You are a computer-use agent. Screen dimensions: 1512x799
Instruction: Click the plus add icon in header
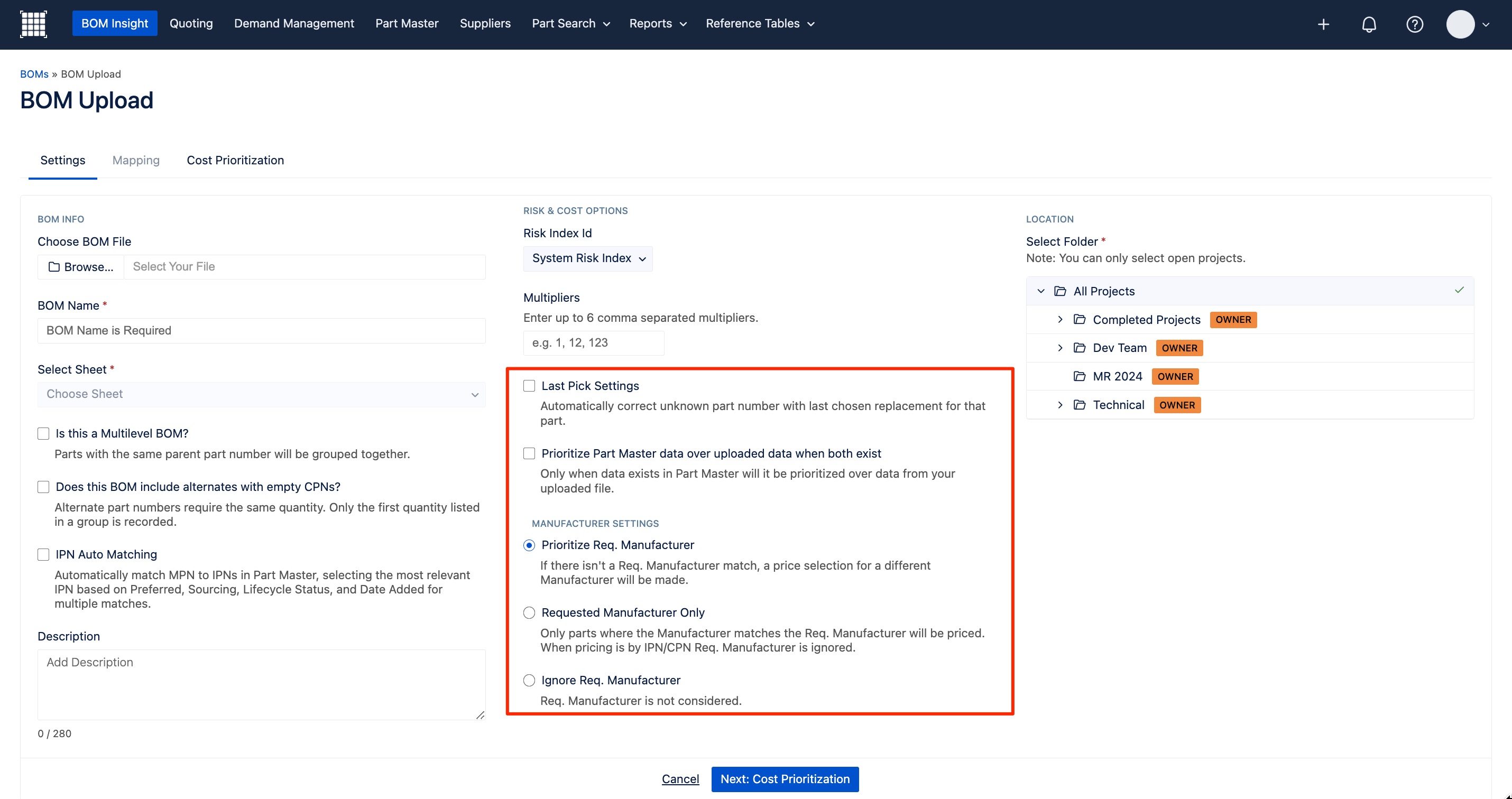[1323, 24]
